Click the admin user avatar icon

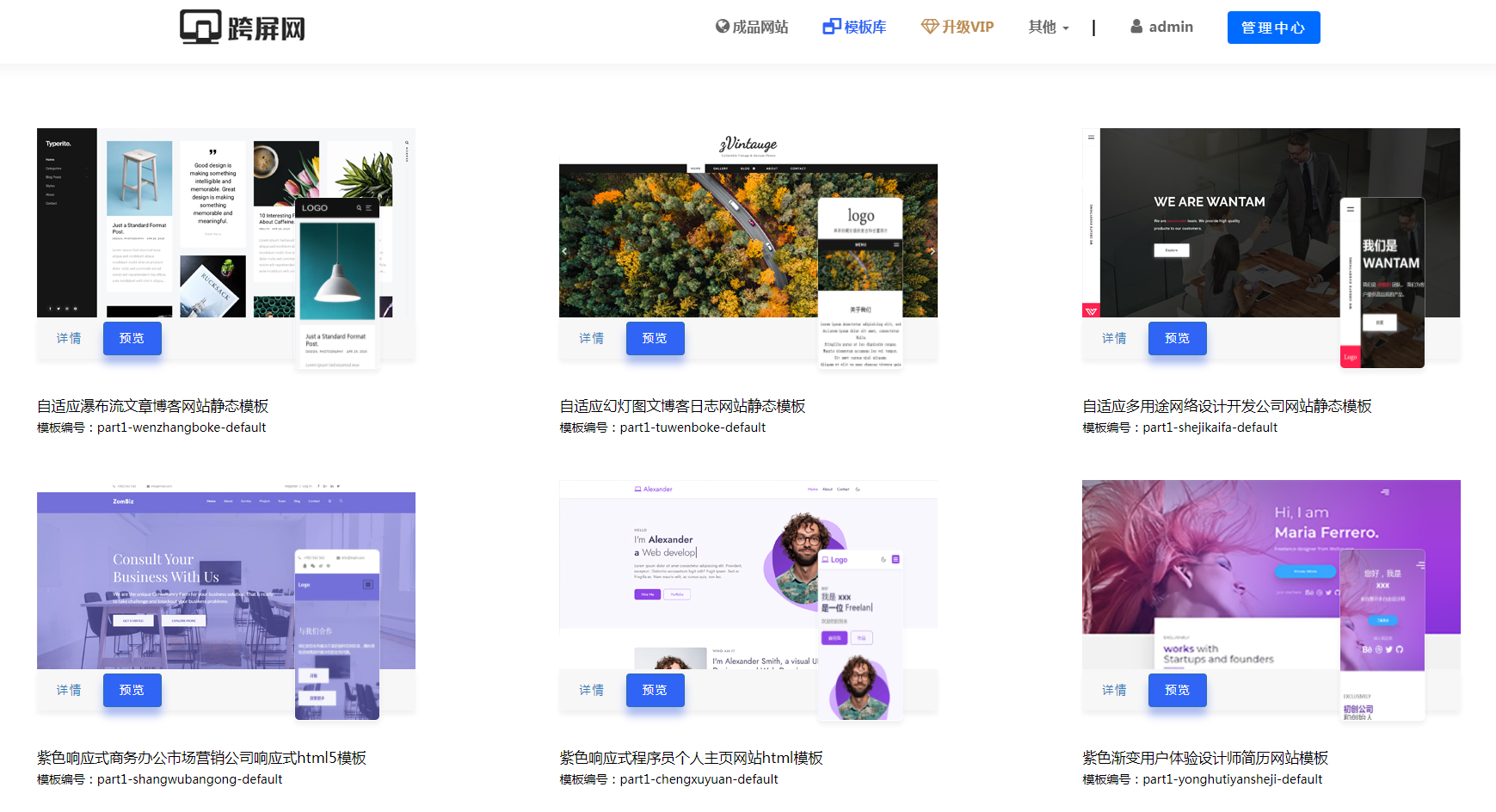click(1136, 27)
